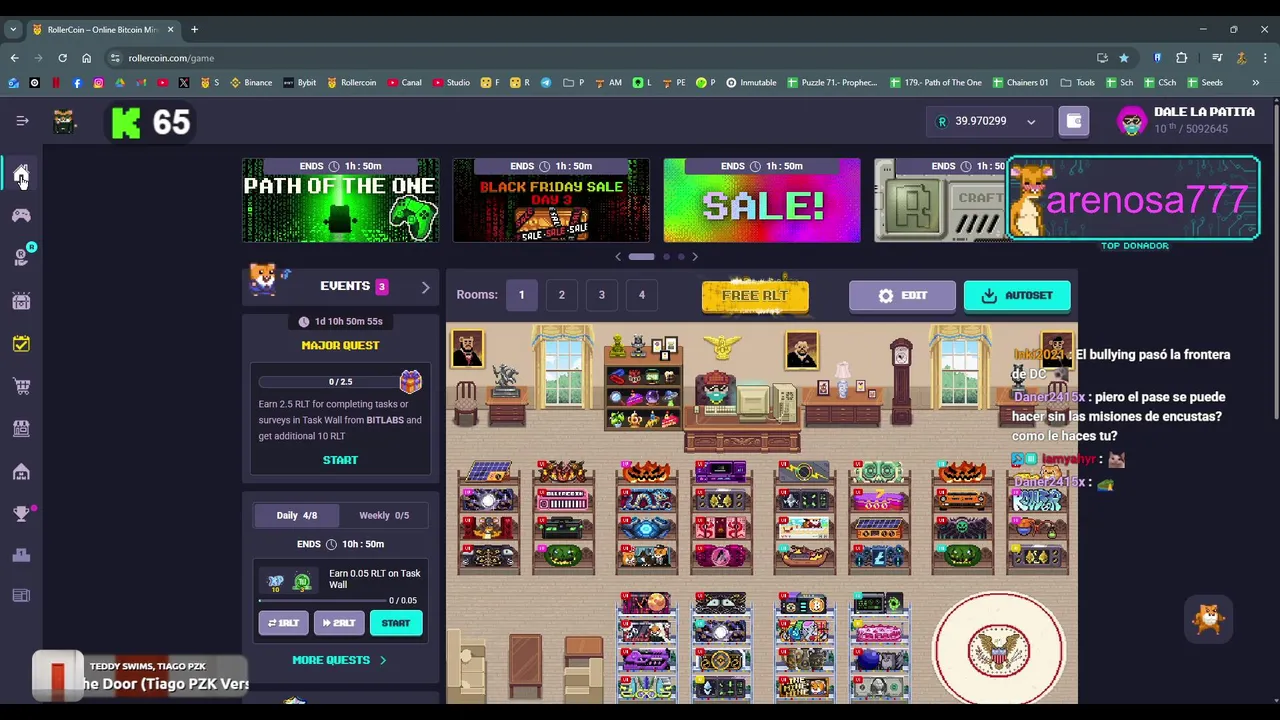This screenshot has width=1280, height=720.
Task: Open the Binance bookmark
Action: [x=251, y=83]
